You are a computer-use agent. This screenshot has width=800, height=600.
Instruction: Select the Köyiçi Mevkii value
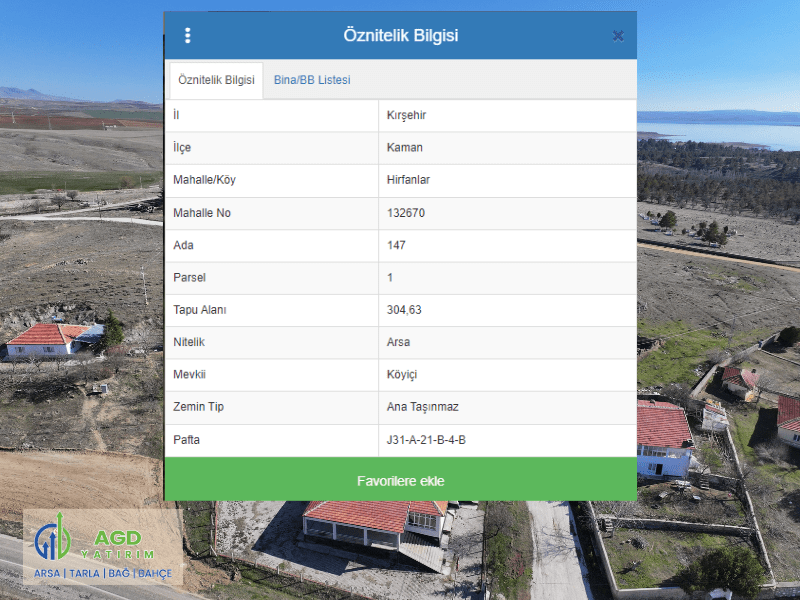(402, 375)
